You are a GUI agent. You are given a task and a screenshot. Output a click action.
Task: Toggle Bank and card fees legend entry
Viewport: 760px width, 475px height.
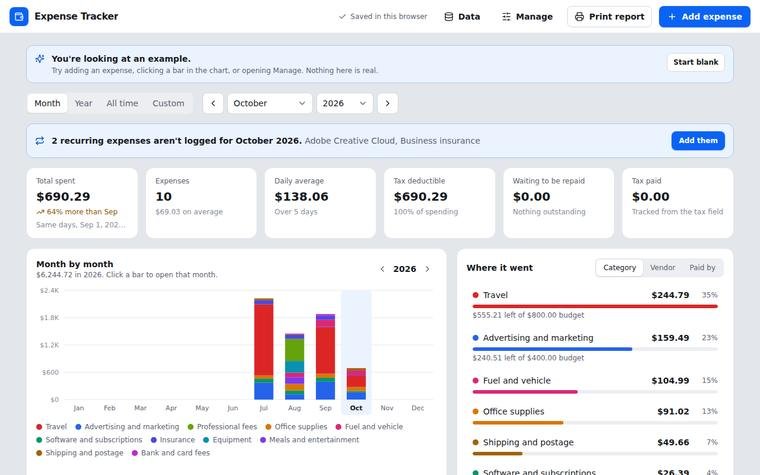pyautogui.click(x=171, y=453)
